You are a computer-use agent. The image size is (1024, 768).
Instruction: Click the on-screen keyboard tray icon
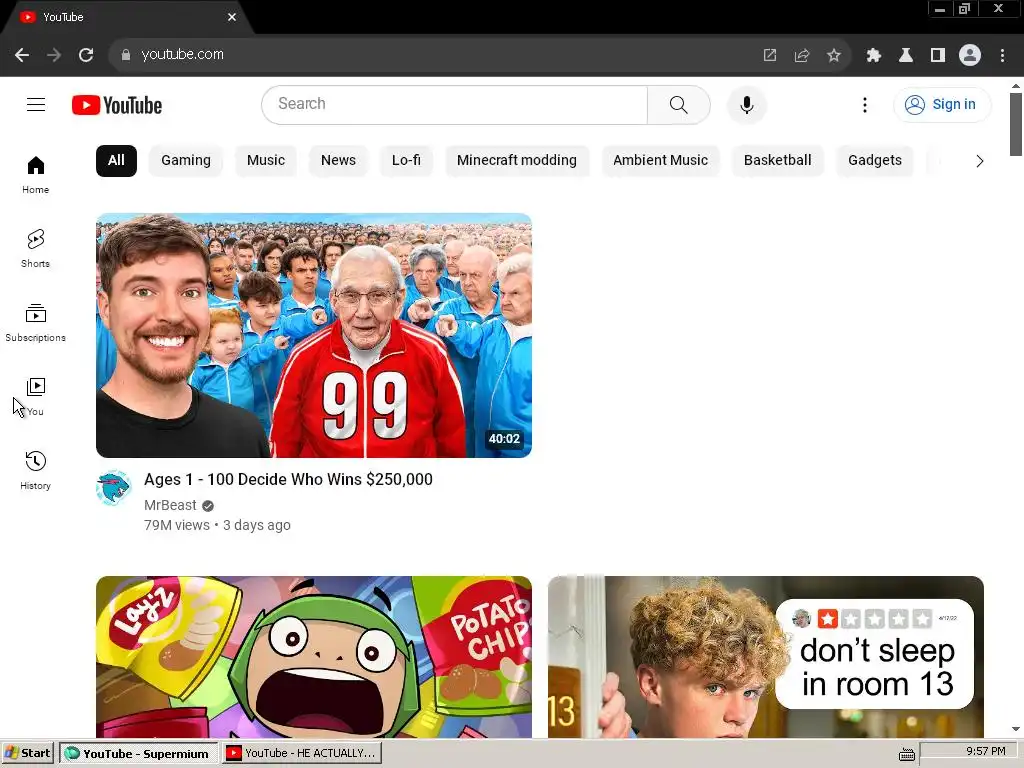click(906, 755)
